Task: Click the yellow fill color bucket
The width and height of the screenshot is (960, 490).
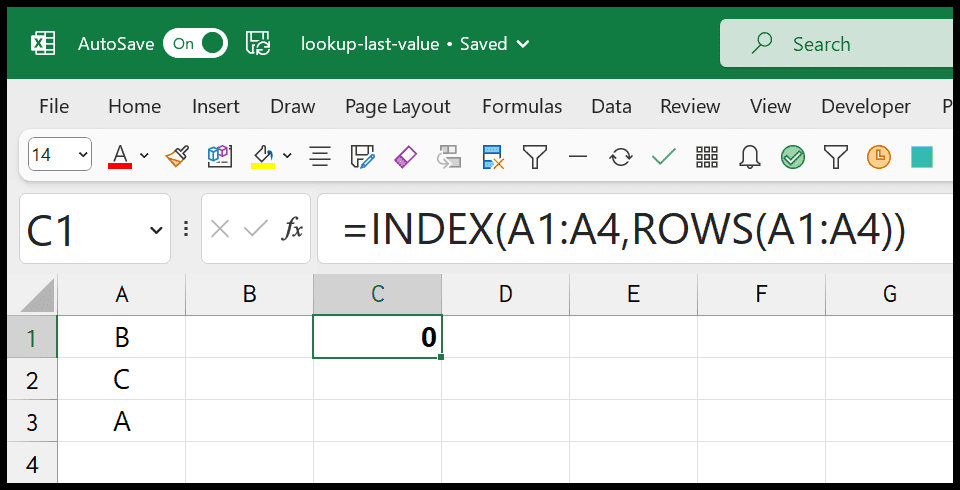Action: click(x=263, y=156)
